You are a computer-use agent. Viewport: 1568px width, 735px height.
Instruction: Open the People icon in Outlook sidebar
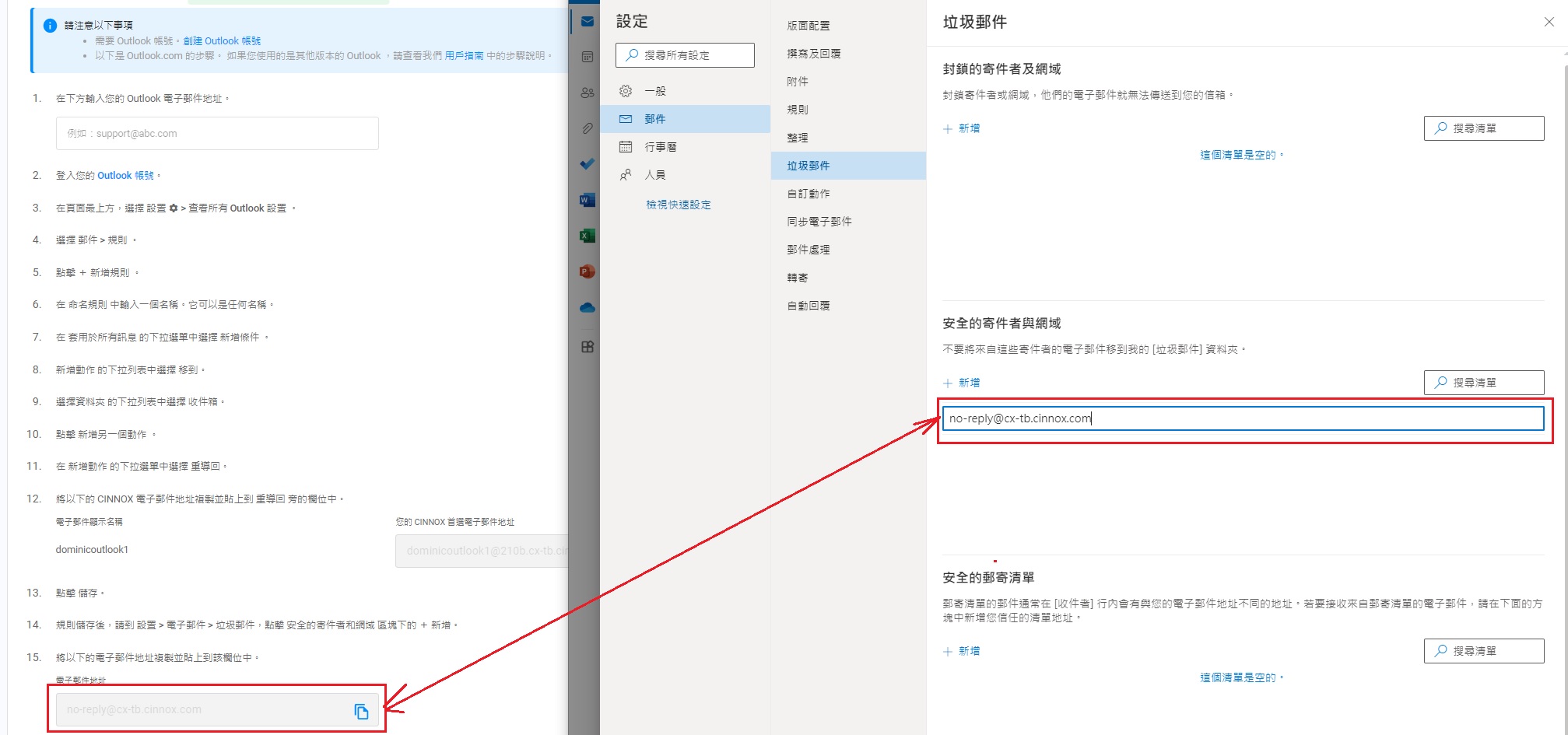coord(588,93)
